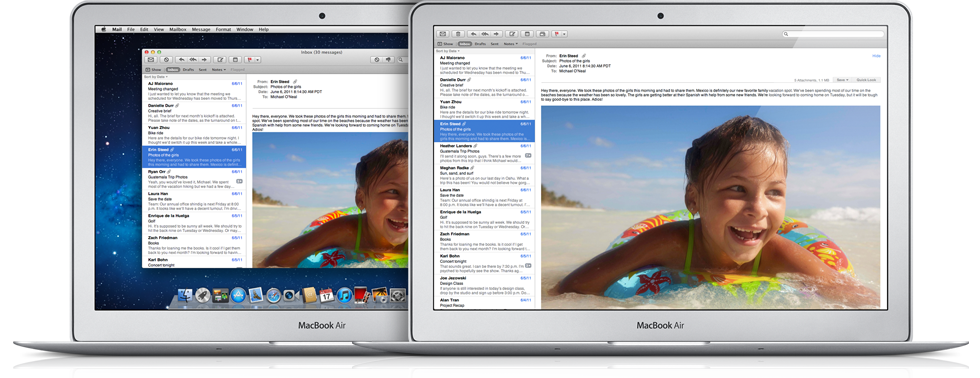Viewport: 980px width, 378px height.
Task: Open the Mailbox menu in menu bar
Action: [178, 29]
